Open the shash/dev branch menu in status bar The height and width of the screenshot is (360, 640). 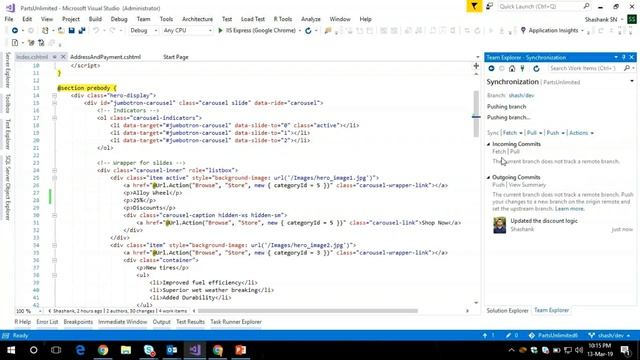point(609,336)
